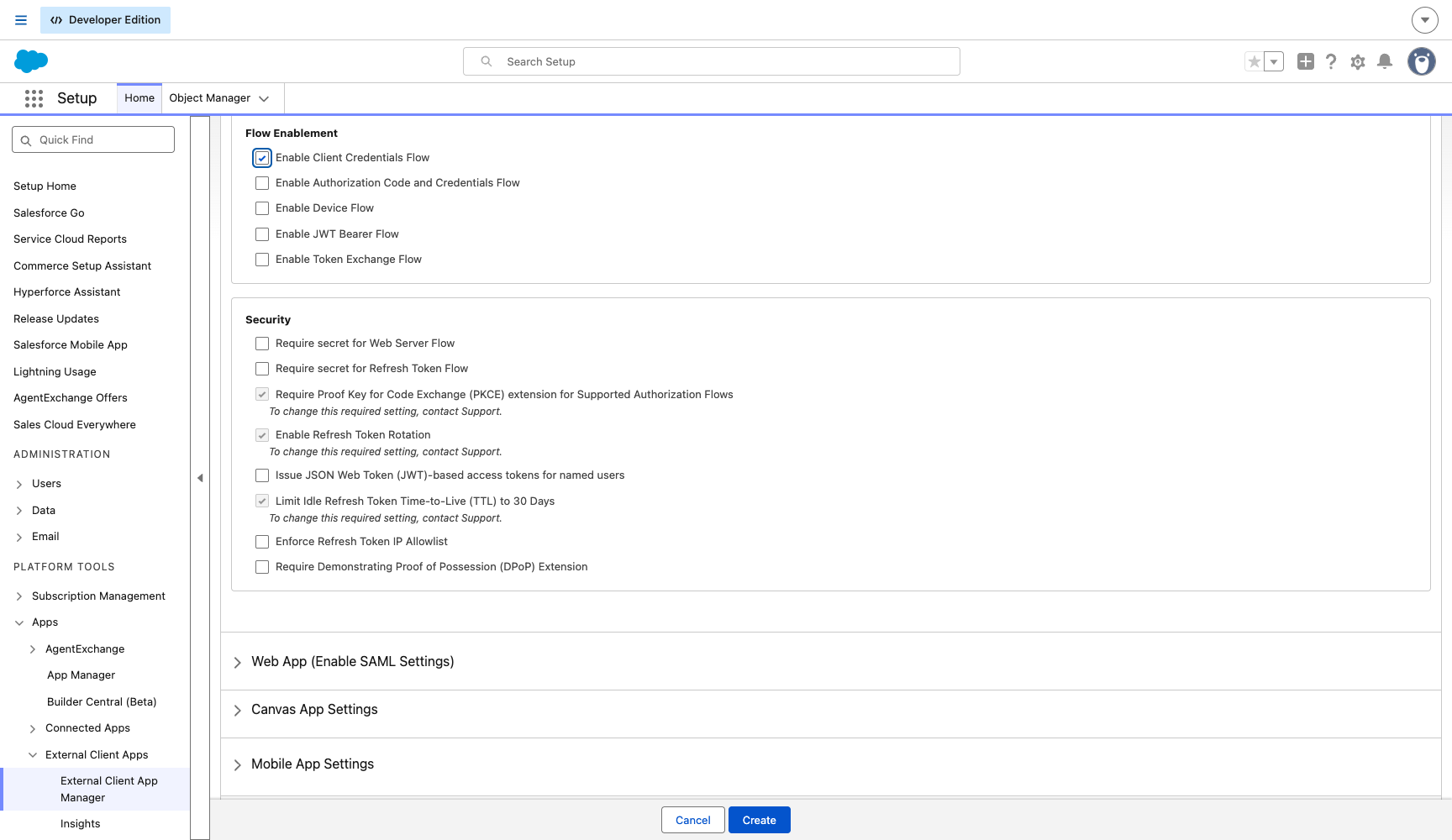Check Enable Authorization Code and Credentials Flow

(262, 183)
